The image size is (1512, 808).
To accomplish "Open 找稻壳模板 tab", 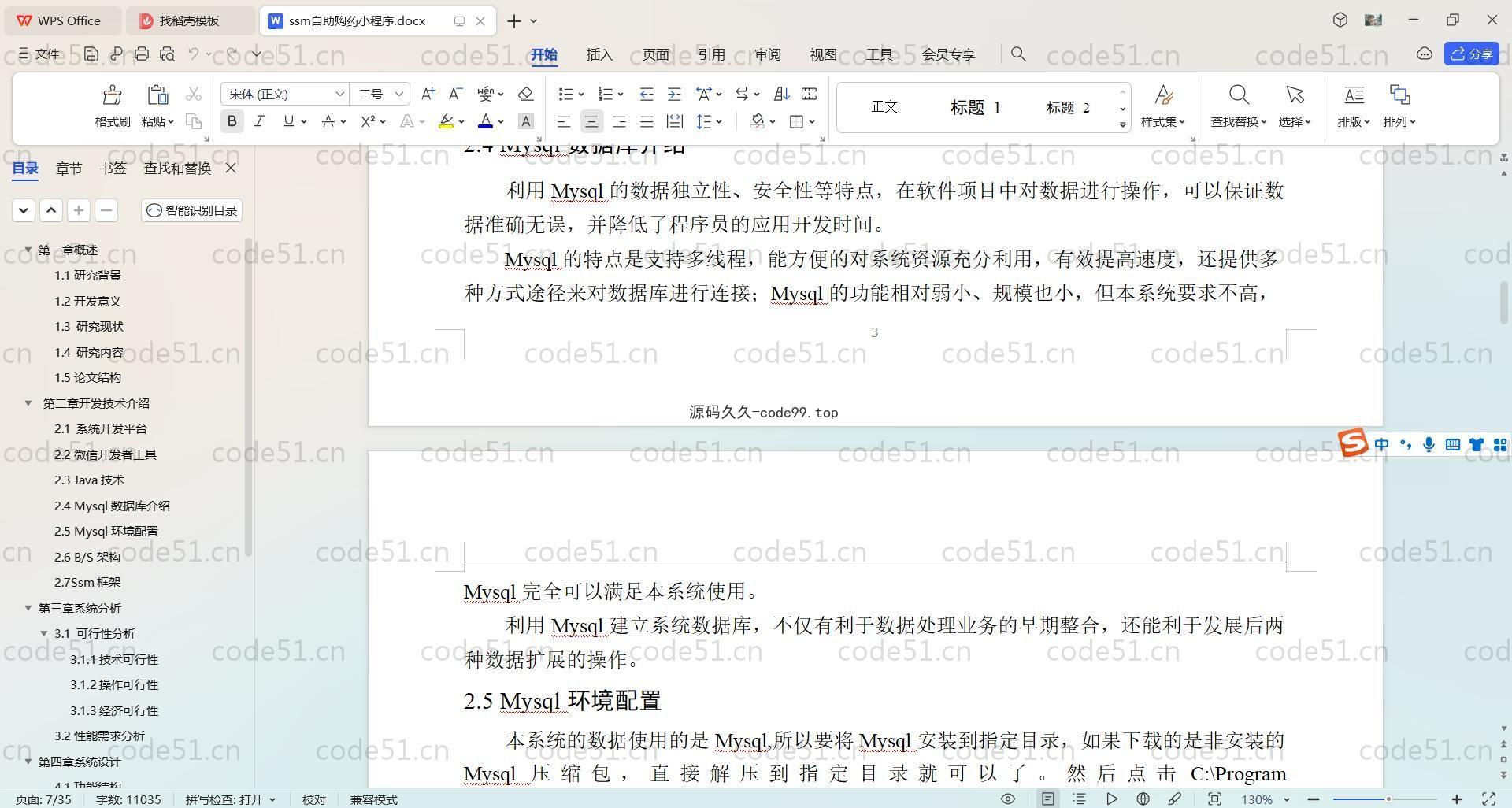I will point(191,20).
